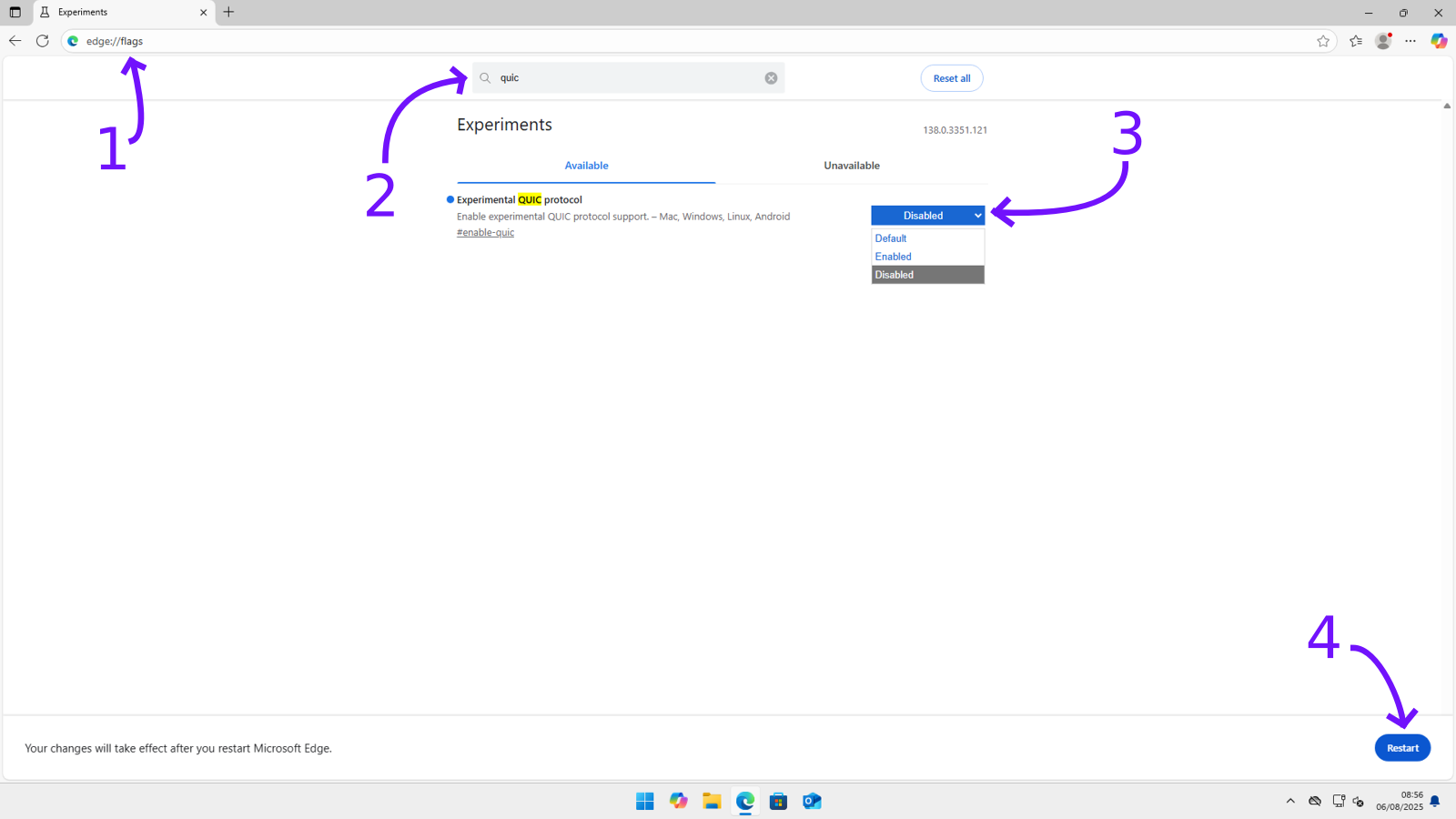Choose Default option in dropdown

pos(927,238)
